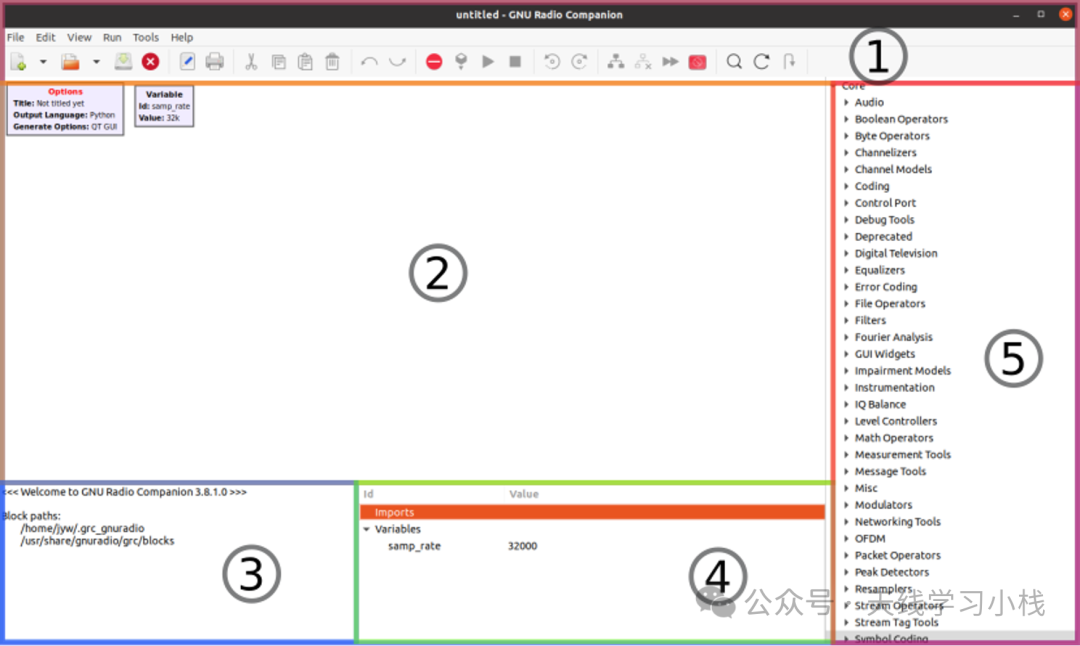Screen dimensions: 1080x646
Task: Show recent files dropdown next to Open
Action: pyautogui.click(x=96, y=62)
